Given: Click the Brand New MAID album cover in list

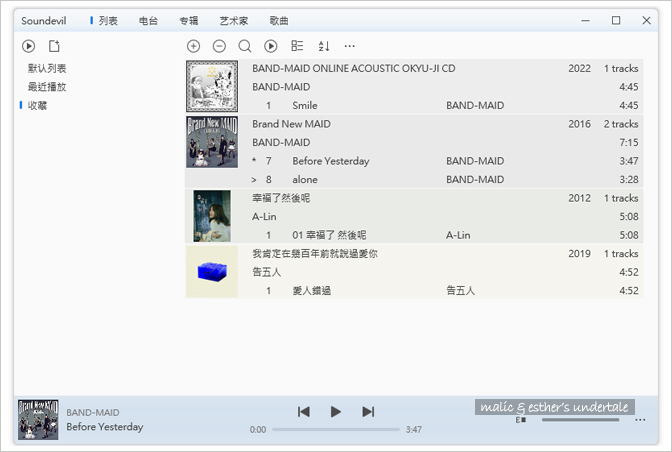Looking at the screenshot, I should click(212, 142).
